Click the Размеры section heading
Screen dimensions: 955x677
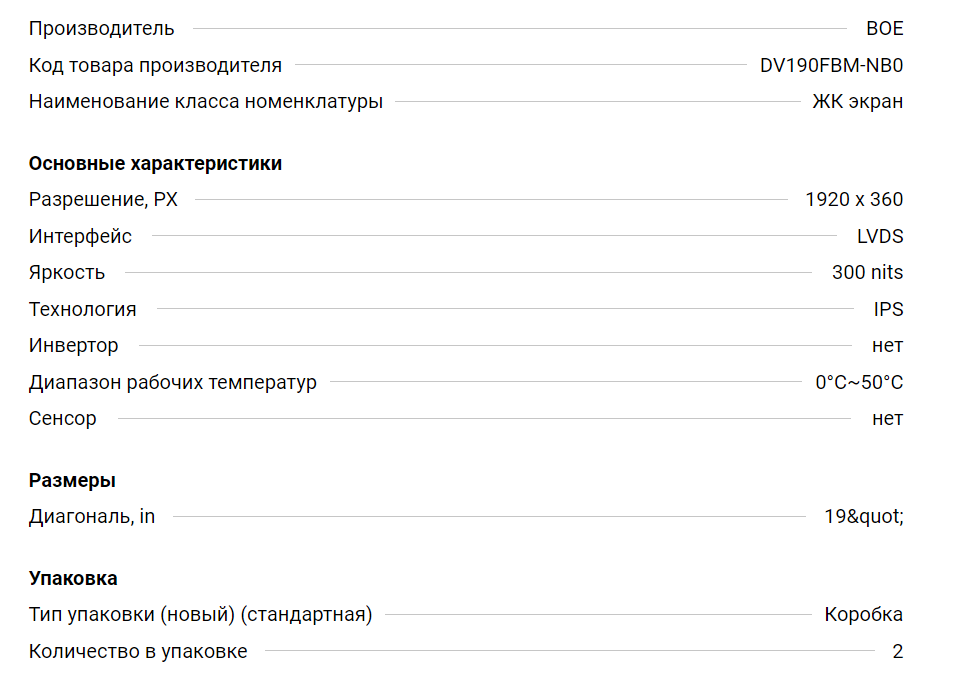click(72, 481)
